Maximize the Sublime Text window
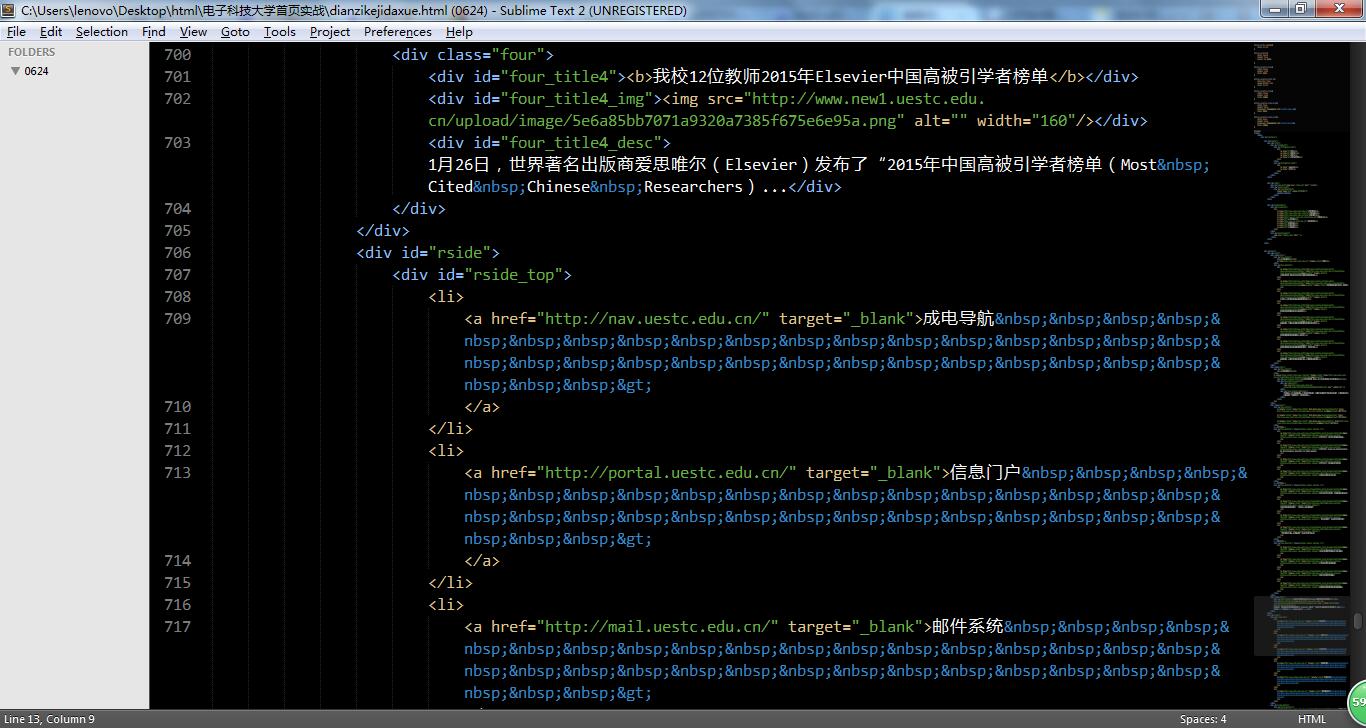Screen dimensions: 1366x728 pos(1301,9)
